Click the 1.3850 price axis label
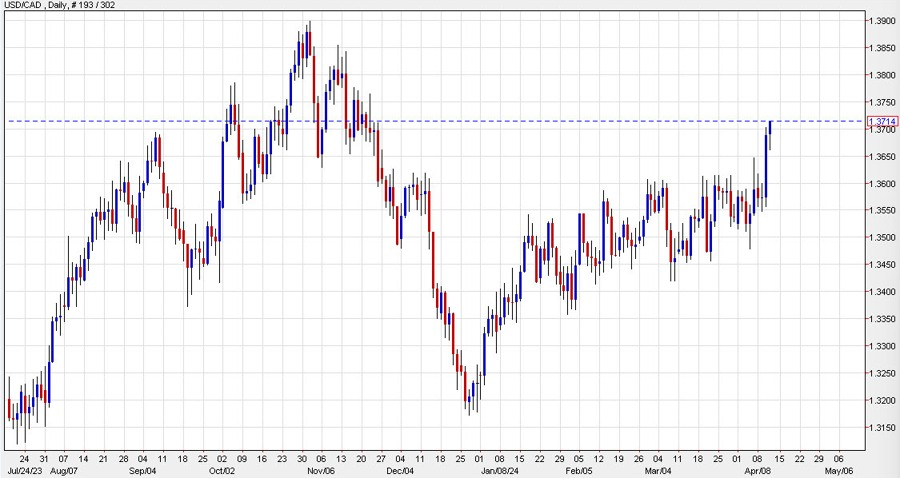This screenshot has height=478, width=900. point(883,48)
